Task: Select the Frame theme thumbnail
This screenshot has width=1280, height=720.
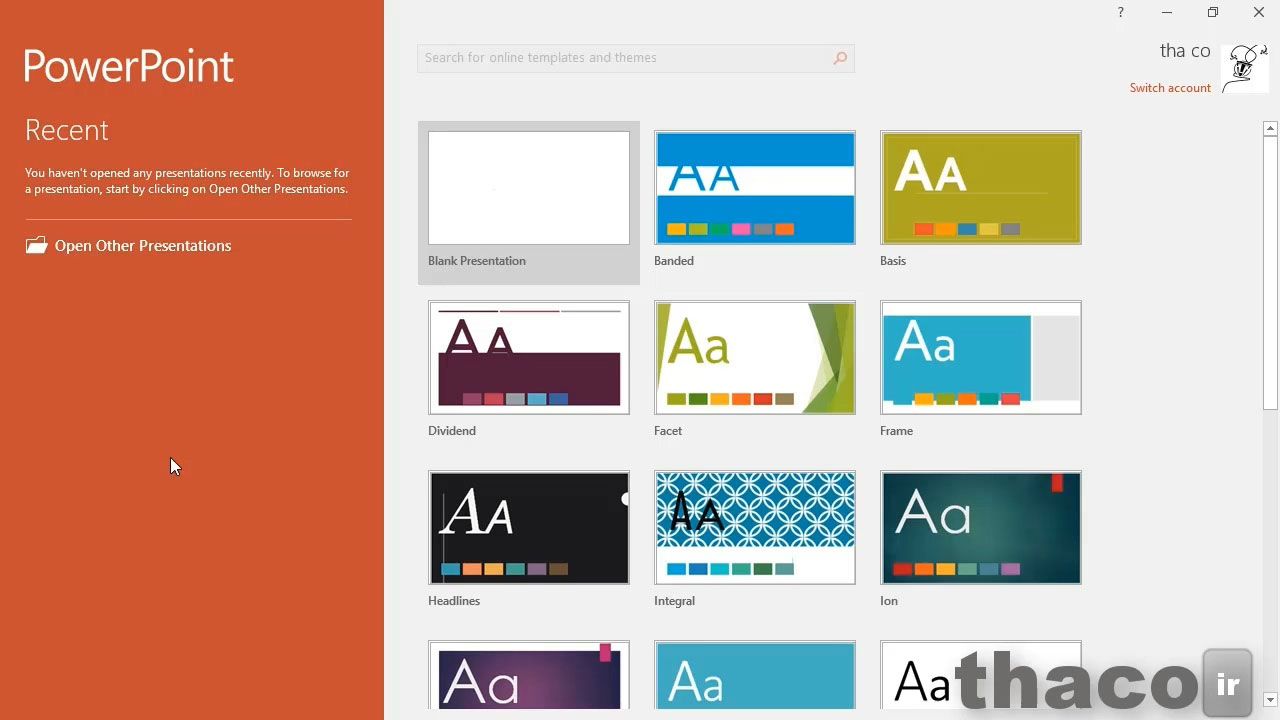Action: click(x=981, y=358)
